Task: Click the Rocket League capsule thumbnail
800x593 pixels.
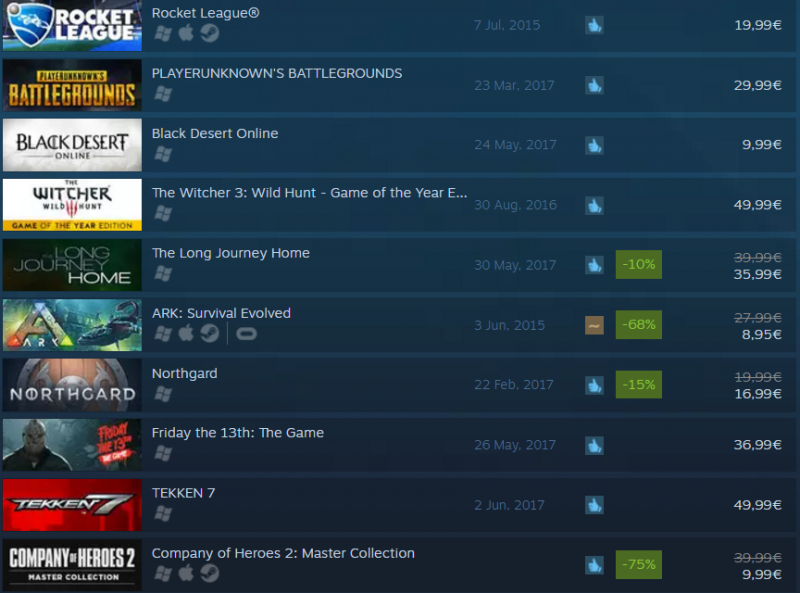Action: 72,25
